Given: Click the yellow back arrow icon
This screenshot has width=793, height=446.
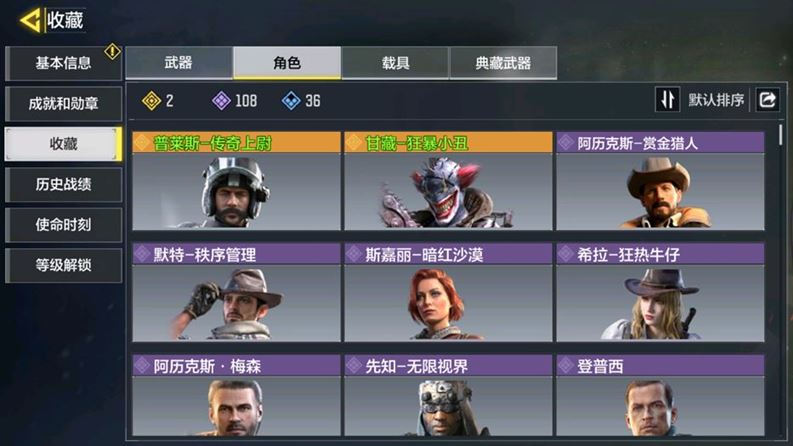Looking at the screenshot, I should click(x=30, y=20).
